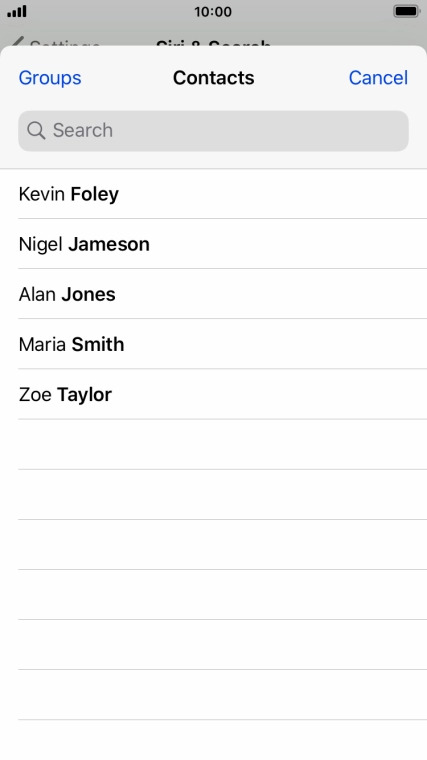
Task: Tap the blank space right of Kevin Foley's name
Action: (271, 194)
